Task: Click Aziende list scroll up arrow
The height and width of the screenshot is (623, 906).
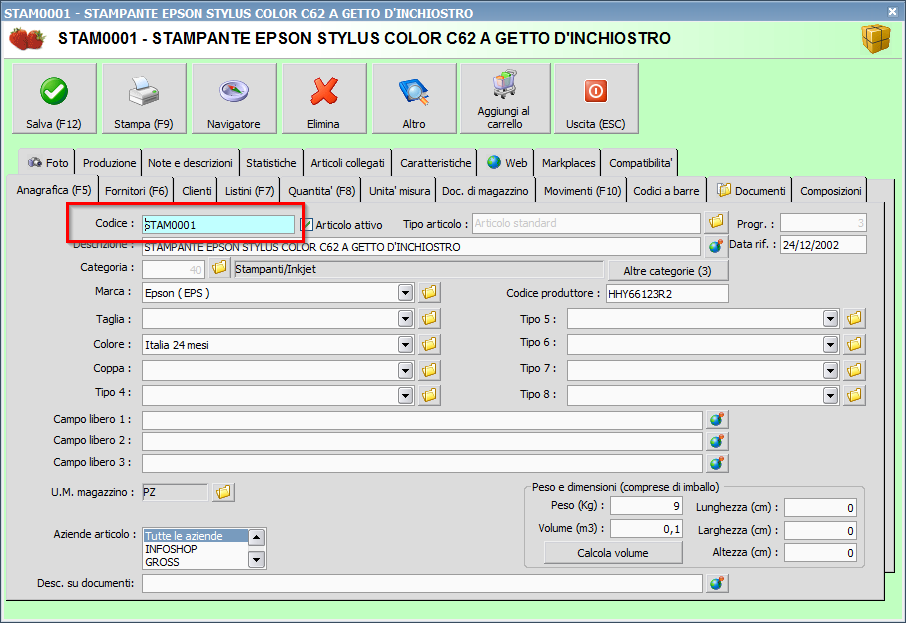Action: pyautogui.click(x=256, y=537)
